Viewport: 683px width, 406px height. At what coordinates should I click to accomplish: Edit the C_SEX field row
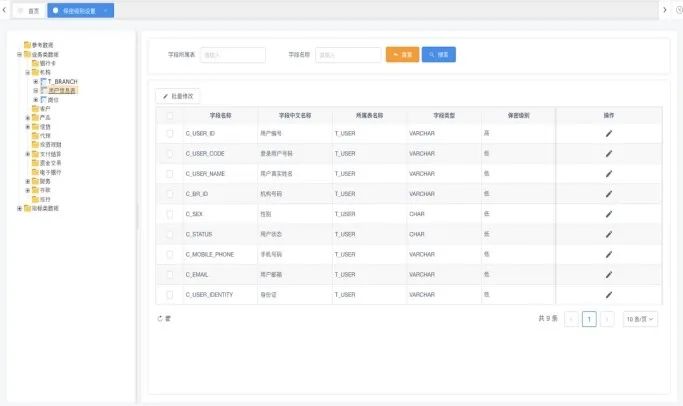[x=607, y=213]
